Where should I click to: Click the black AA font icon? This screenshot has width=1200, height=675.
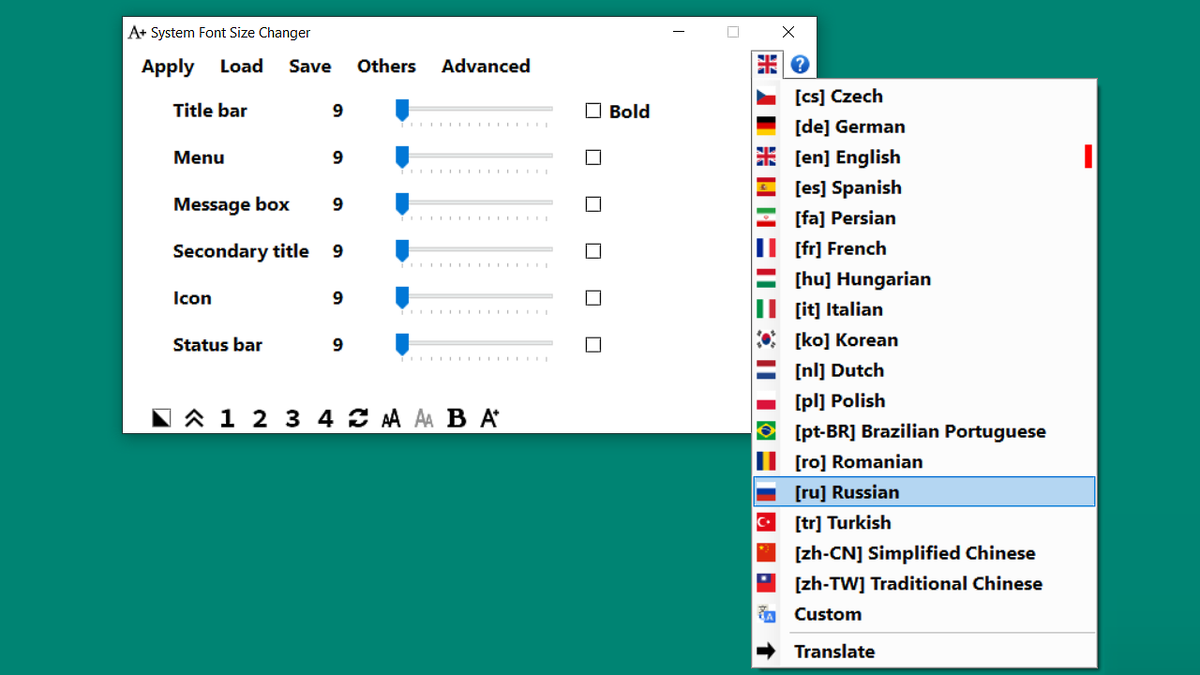coord(391,418)
